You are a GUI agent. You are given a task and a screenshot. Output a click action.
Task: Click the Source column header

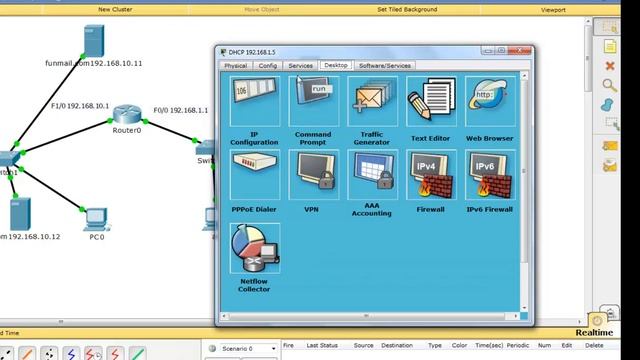363,345
